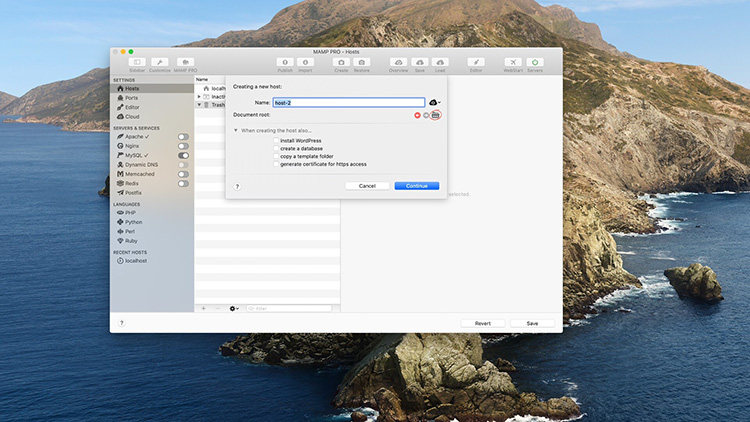This screenshot has width=750, height=422.
Task: Click the gray circle icon beside document root
Action: [426, 115]
